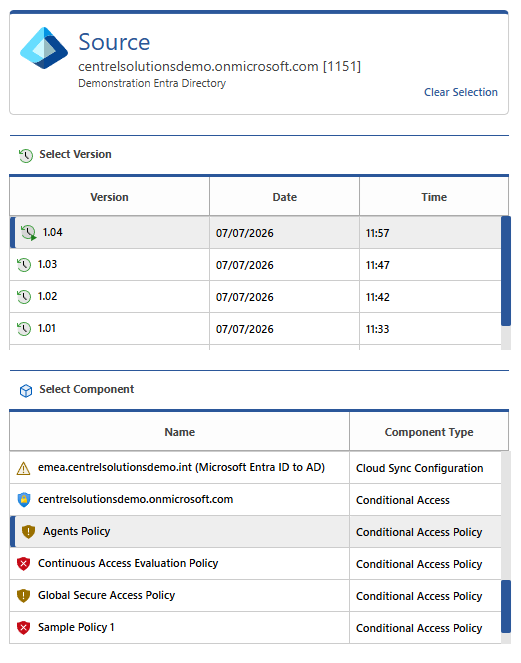The width and height of the screenshot is (521, 663).
Task: Click the Agents Policy shield icon
Action: (28, 531)
